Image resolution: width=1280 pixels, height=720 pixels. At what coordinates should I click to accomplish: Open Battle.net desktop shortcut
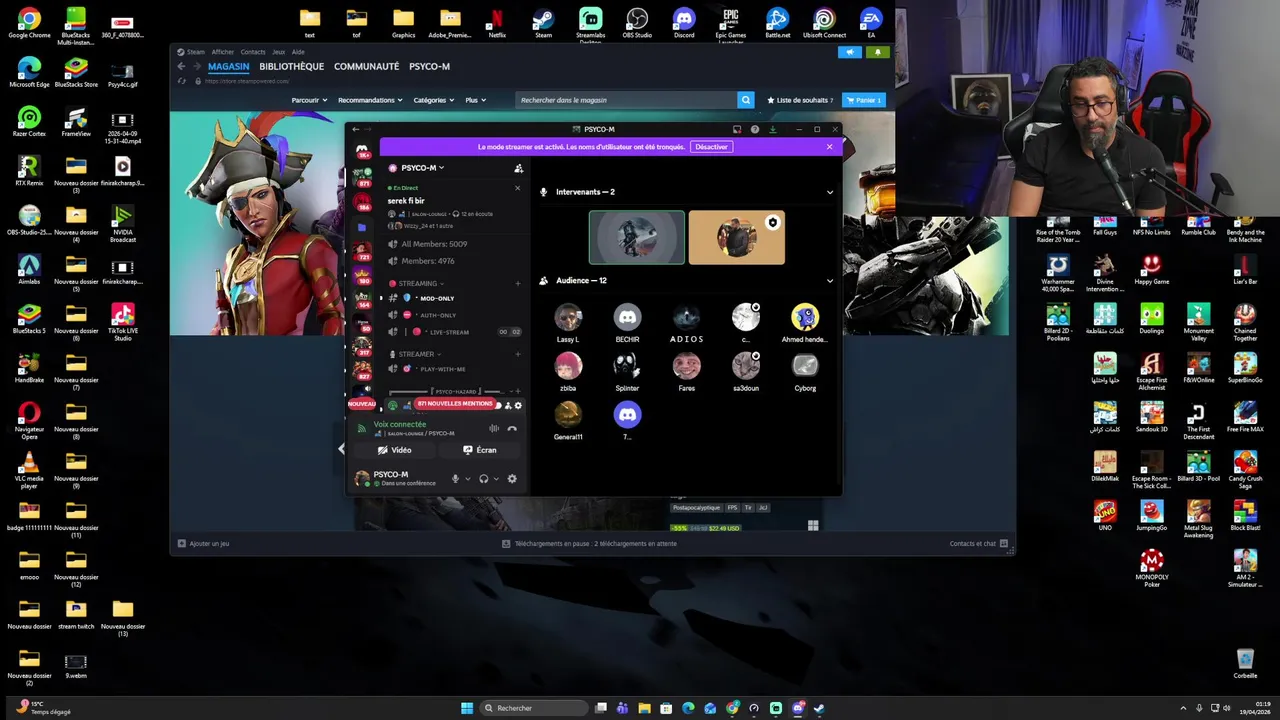pyautogui.click(x=777, y=23)
